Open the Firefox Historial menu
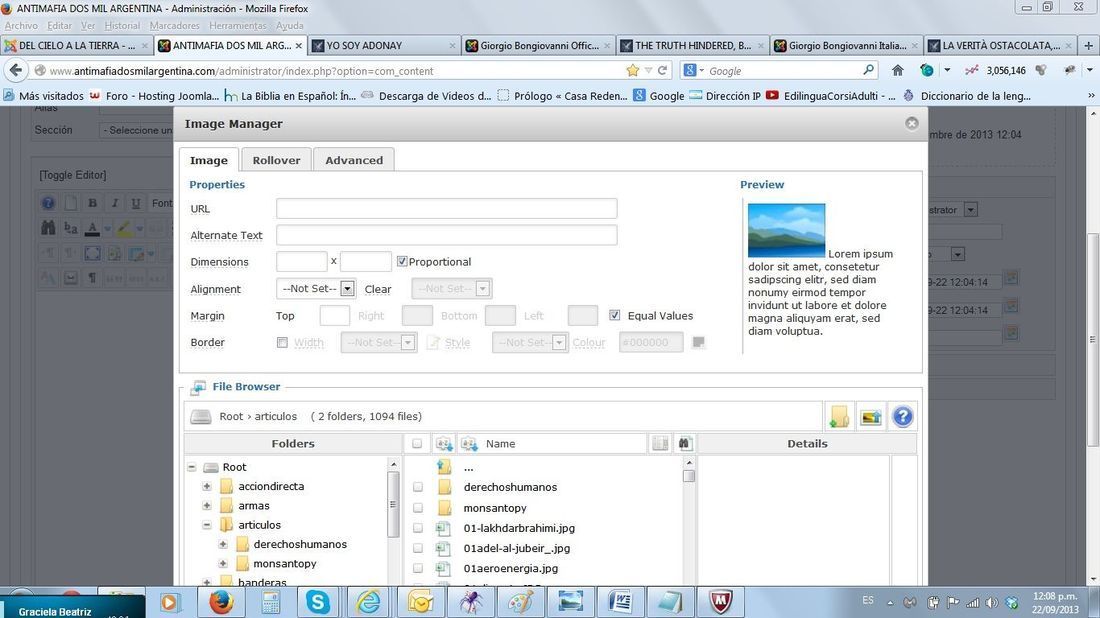This screenshot has height=618, width=1100. point(122,26)
